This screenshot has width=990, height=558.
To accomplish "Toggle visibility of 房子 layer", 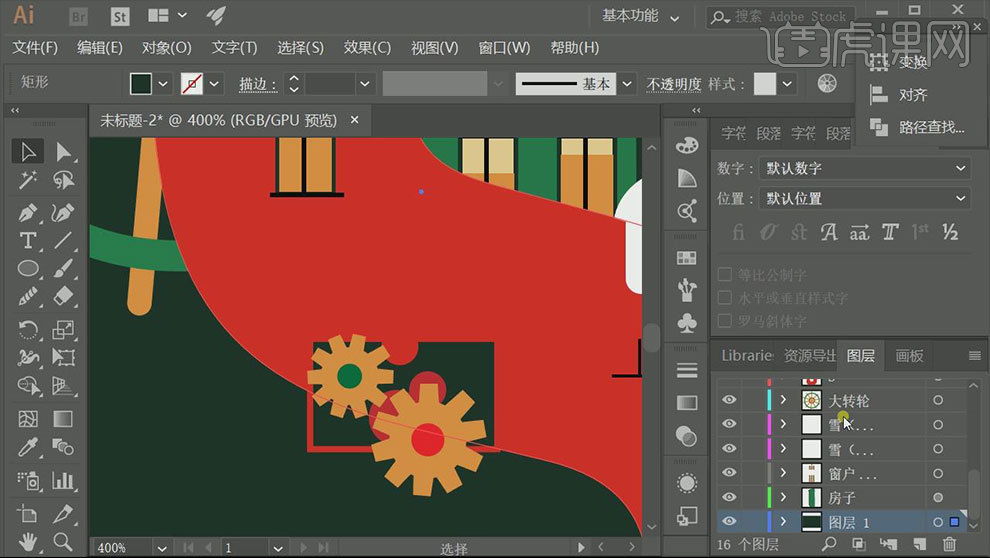I will click(729, 497).
